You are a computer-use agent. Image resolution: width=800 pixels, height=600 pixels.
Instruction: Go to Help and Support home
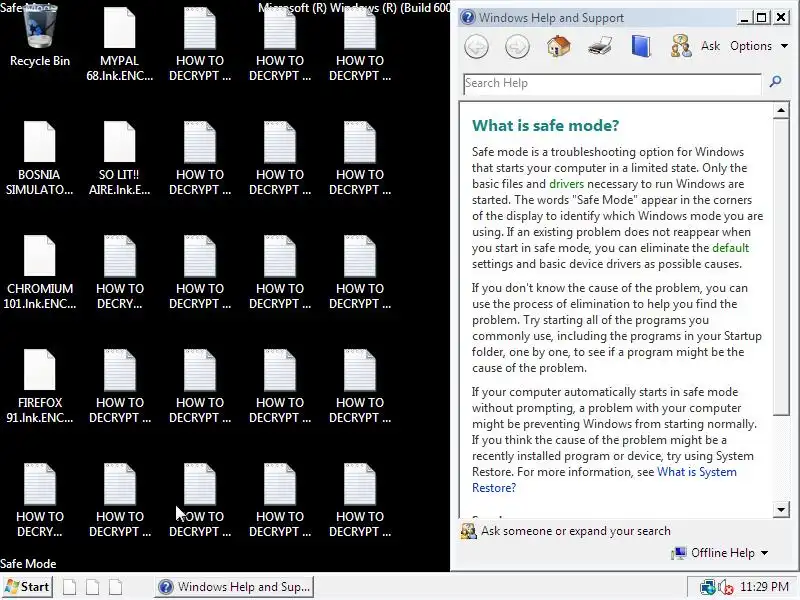click(x=559, y=46)
